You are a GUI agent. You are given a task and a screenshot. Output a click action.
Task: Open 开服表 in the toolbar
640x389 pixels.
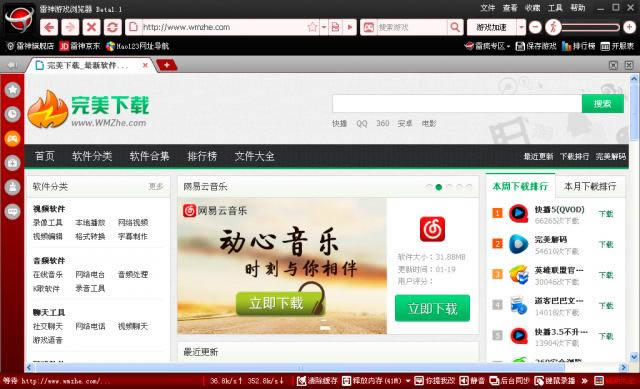617,46
